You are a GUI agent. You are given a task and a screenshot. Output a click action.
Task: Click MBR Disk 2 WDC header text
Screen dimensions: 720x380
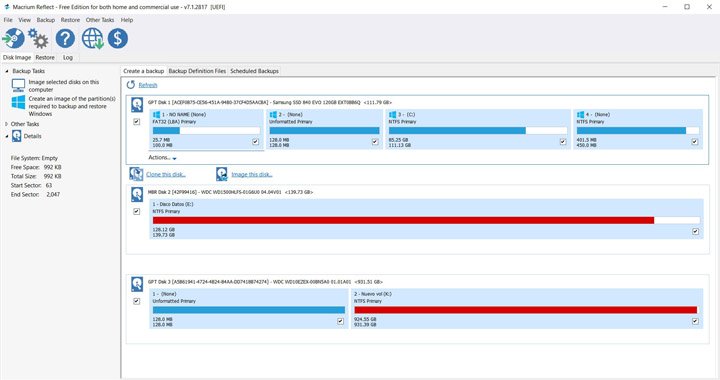point(231,192)
